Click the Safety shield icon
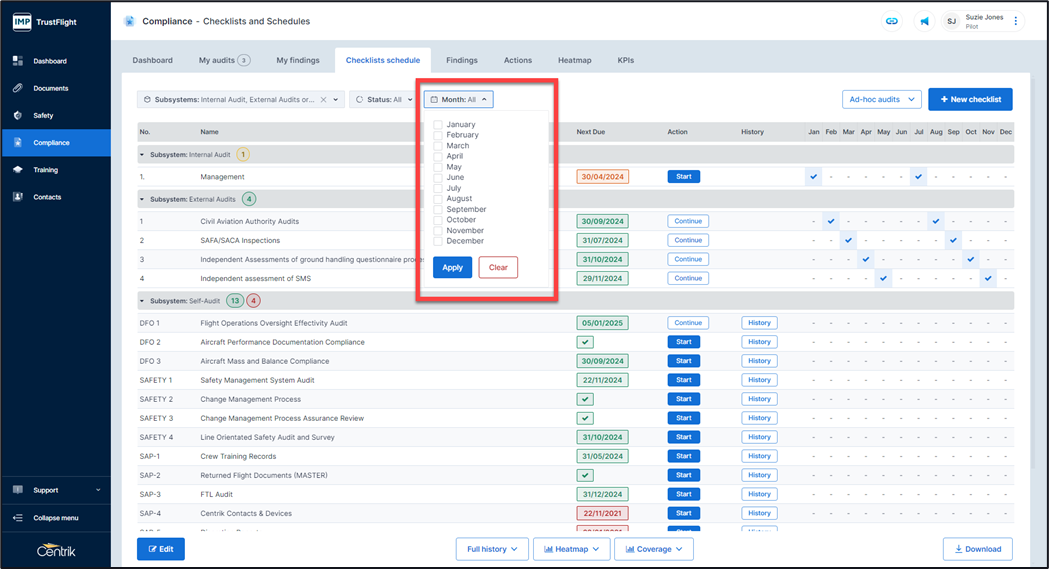The height and width of the screenshot is (569, 1049). 18,115
